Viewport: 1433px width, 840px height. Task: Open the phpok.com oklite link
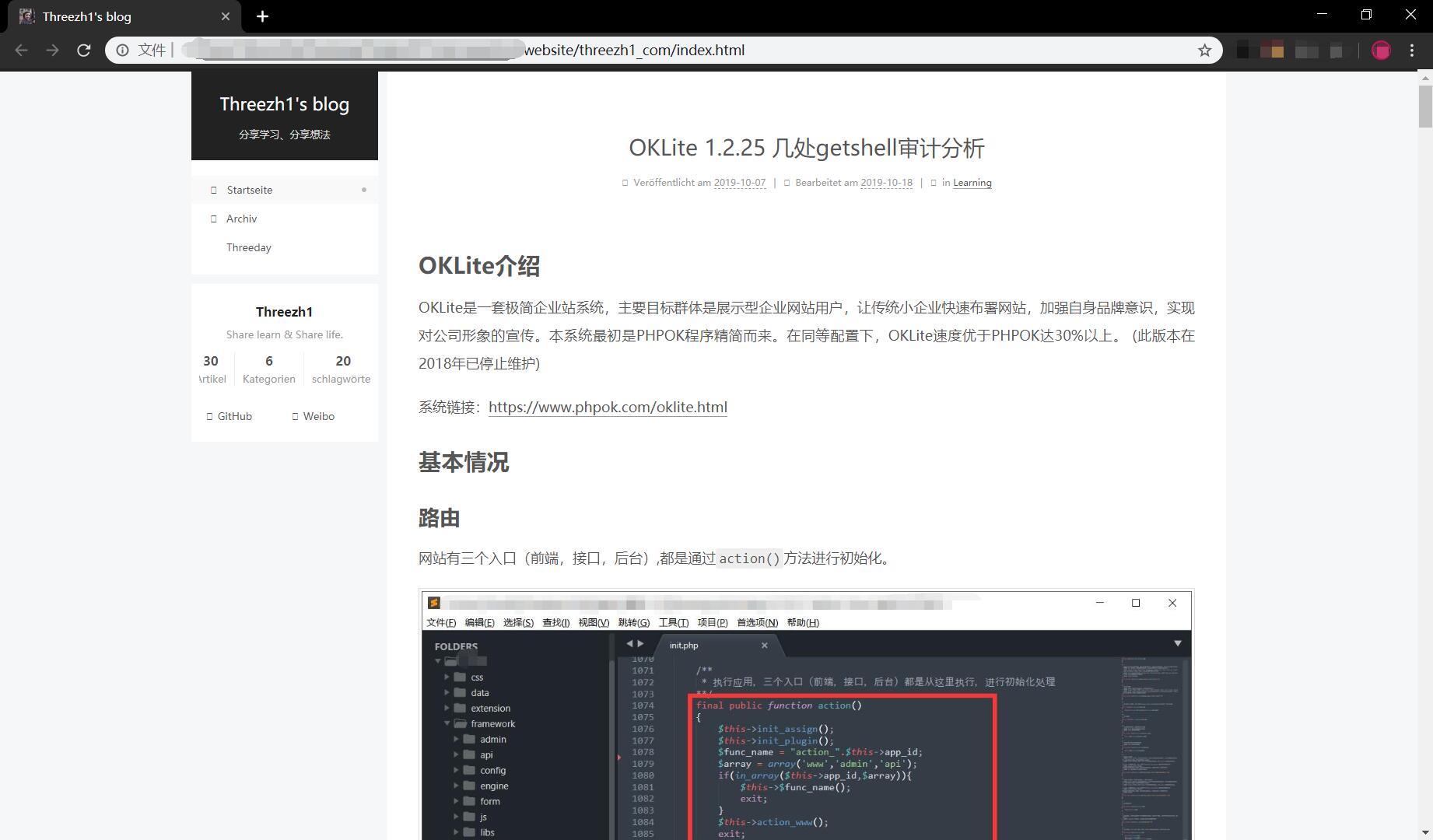click(x=608, y=407)
